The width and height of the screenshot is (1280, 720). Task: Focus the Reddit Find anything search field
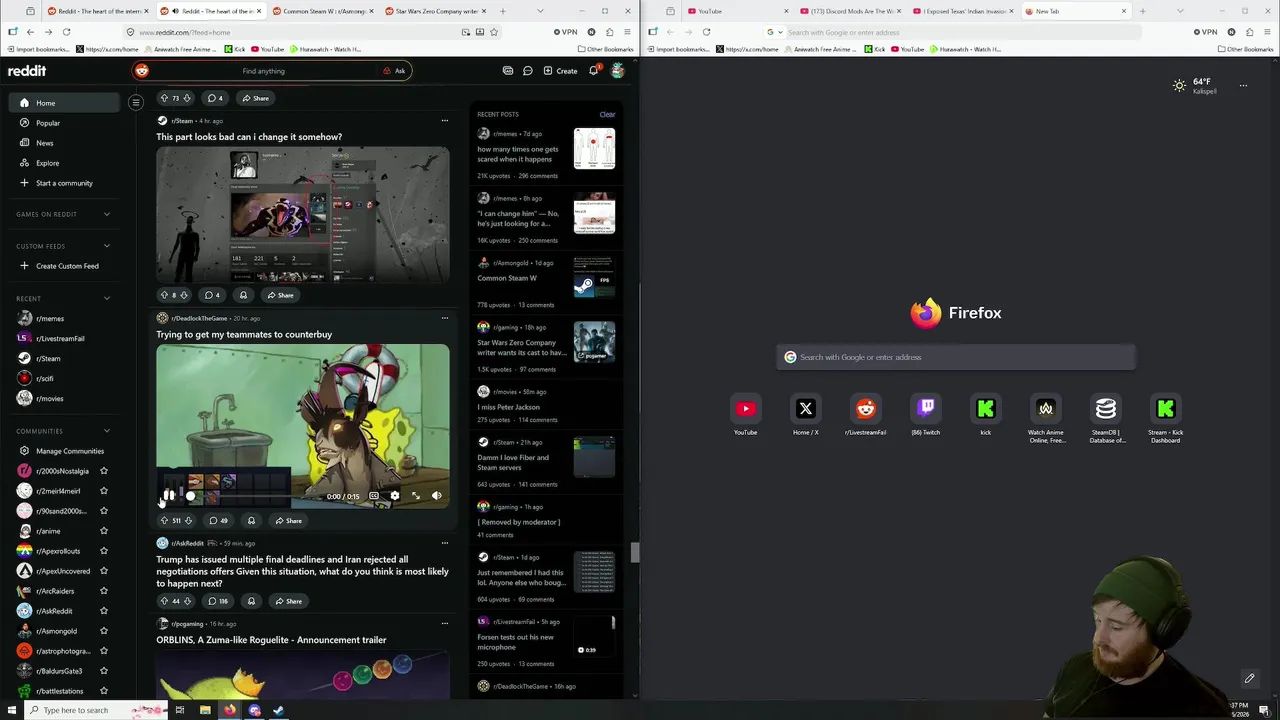[x=264, y=71]
